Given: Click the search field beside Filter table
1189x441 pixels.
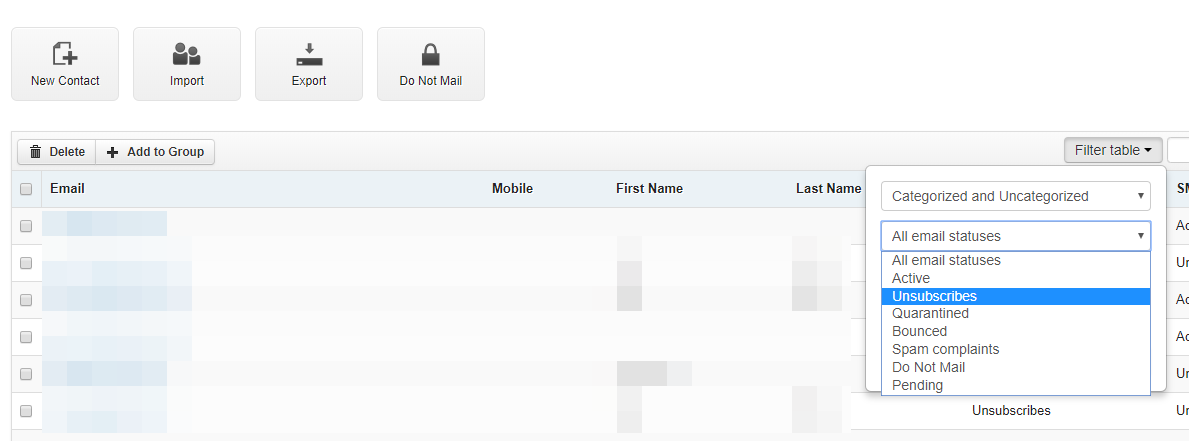Looking at the screenshot, I should point(1178,151).
